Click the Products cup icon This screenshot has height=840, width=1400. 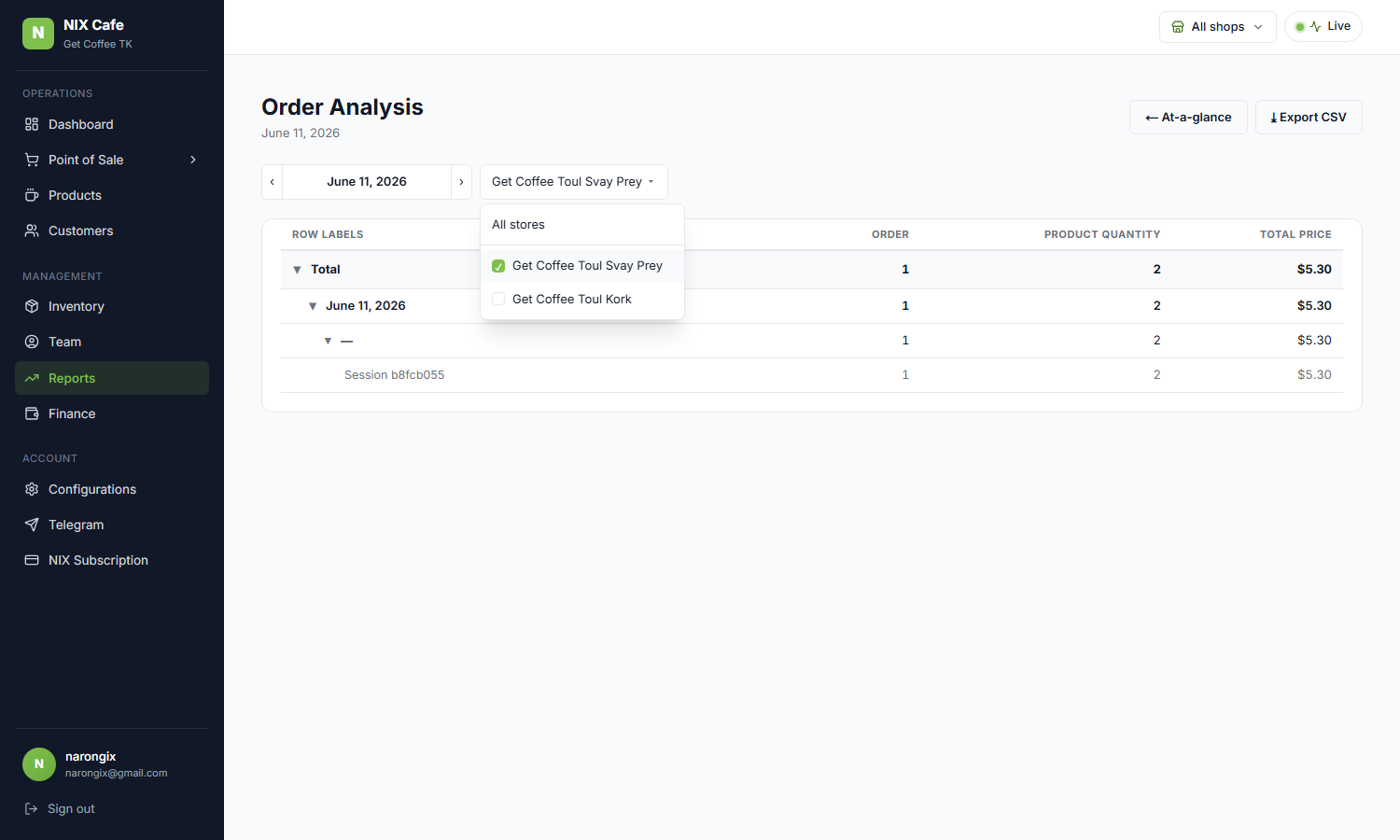32,195
